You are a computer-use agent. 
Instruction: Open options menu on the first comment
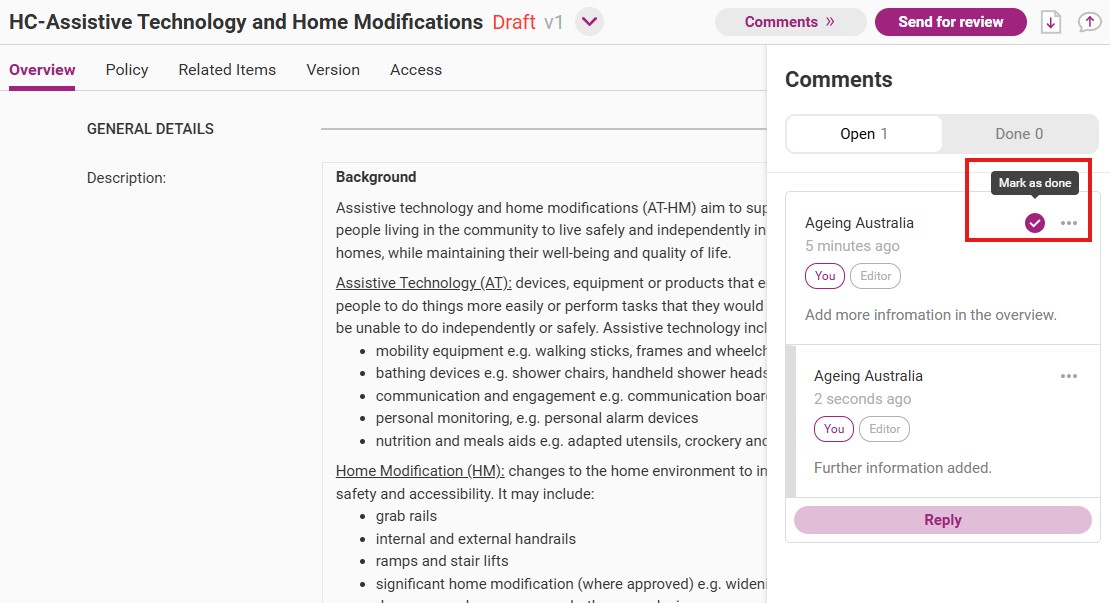pos(1069,223)
